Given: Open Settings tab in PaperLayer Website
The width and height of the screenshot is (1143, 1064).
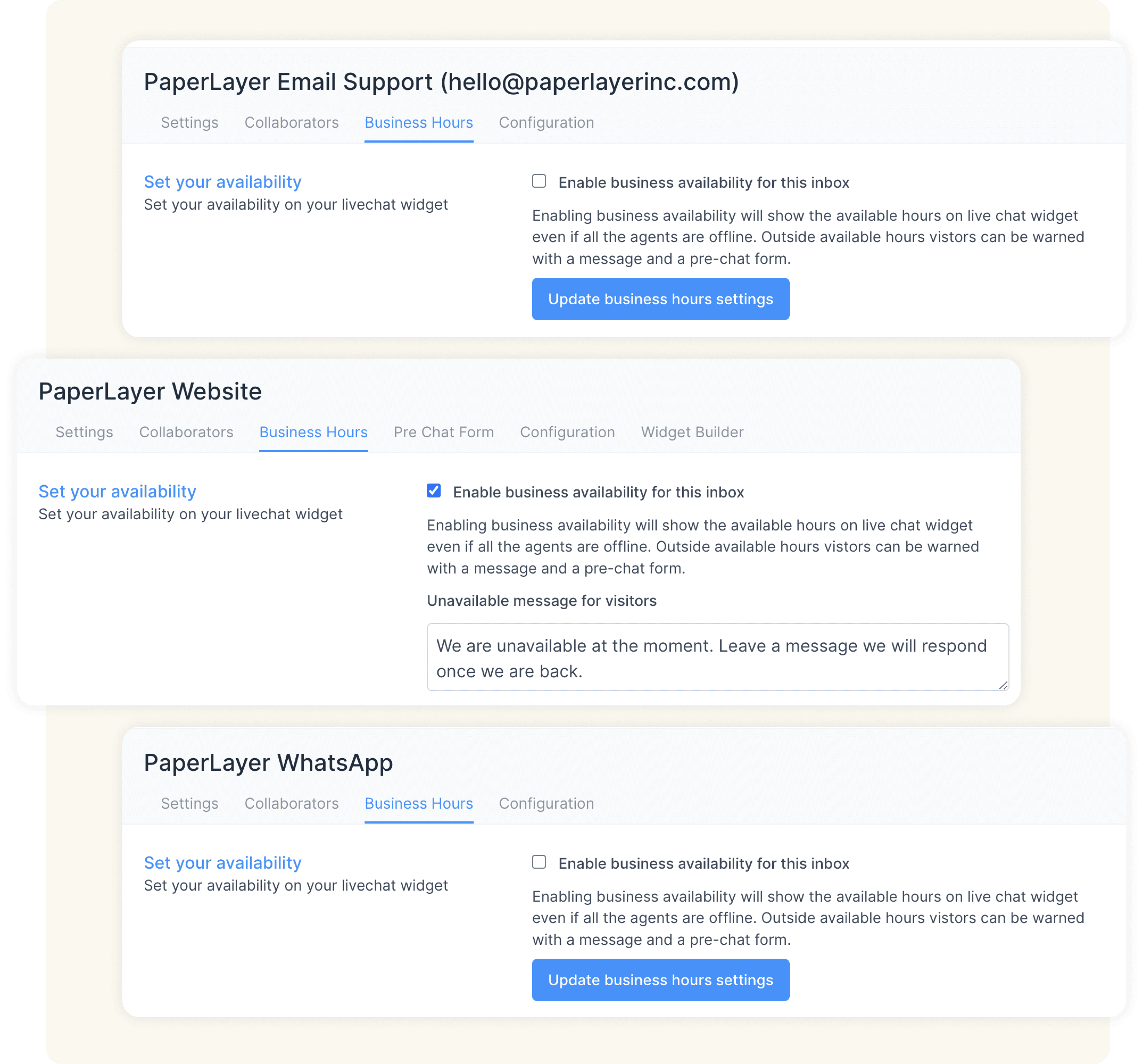Looking at the screenshot, I should tap(84, 432).
